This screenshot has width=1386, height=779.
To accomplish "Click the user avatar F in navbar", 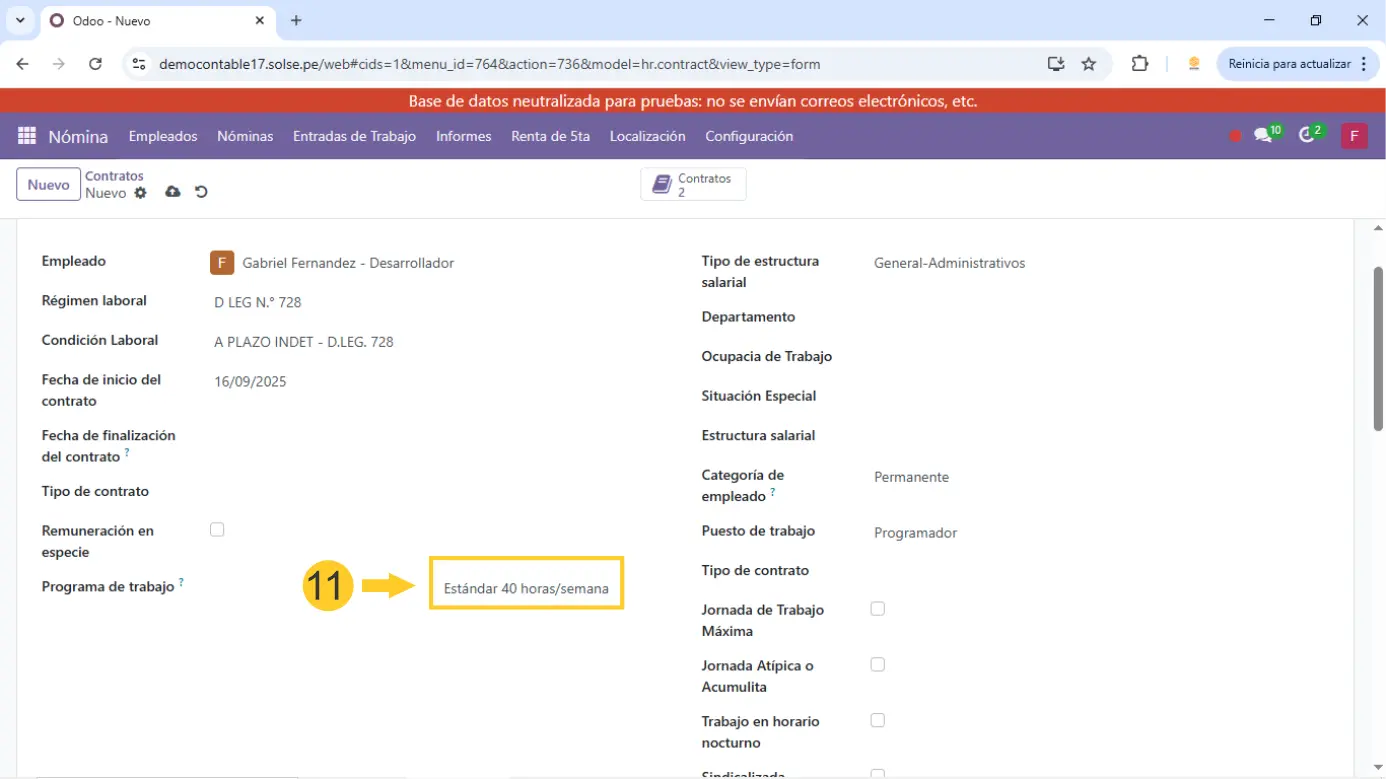I will [1354, 136].
